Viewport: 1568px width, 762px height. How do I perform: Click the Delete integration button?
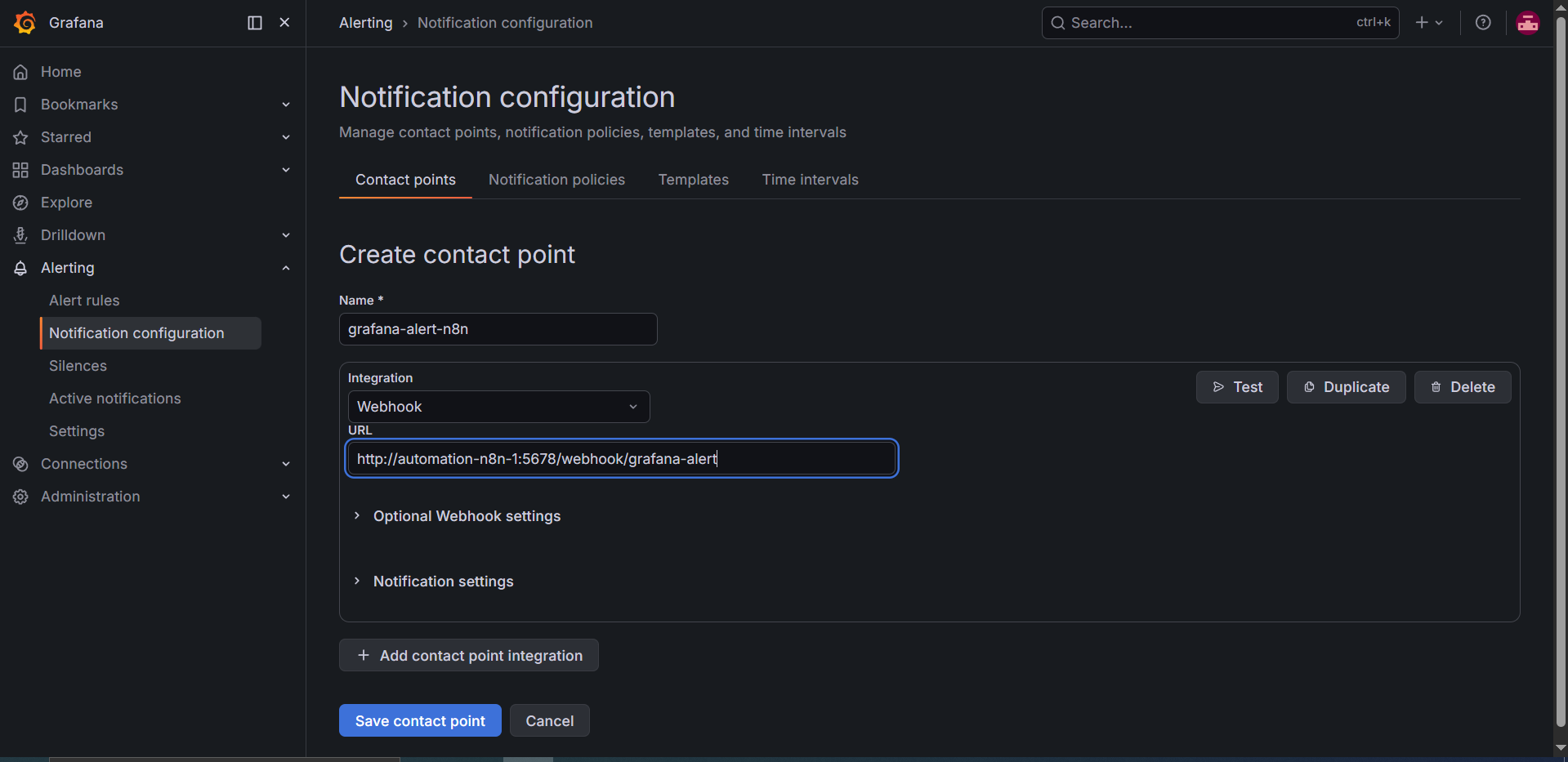(x=1463, y=387)
